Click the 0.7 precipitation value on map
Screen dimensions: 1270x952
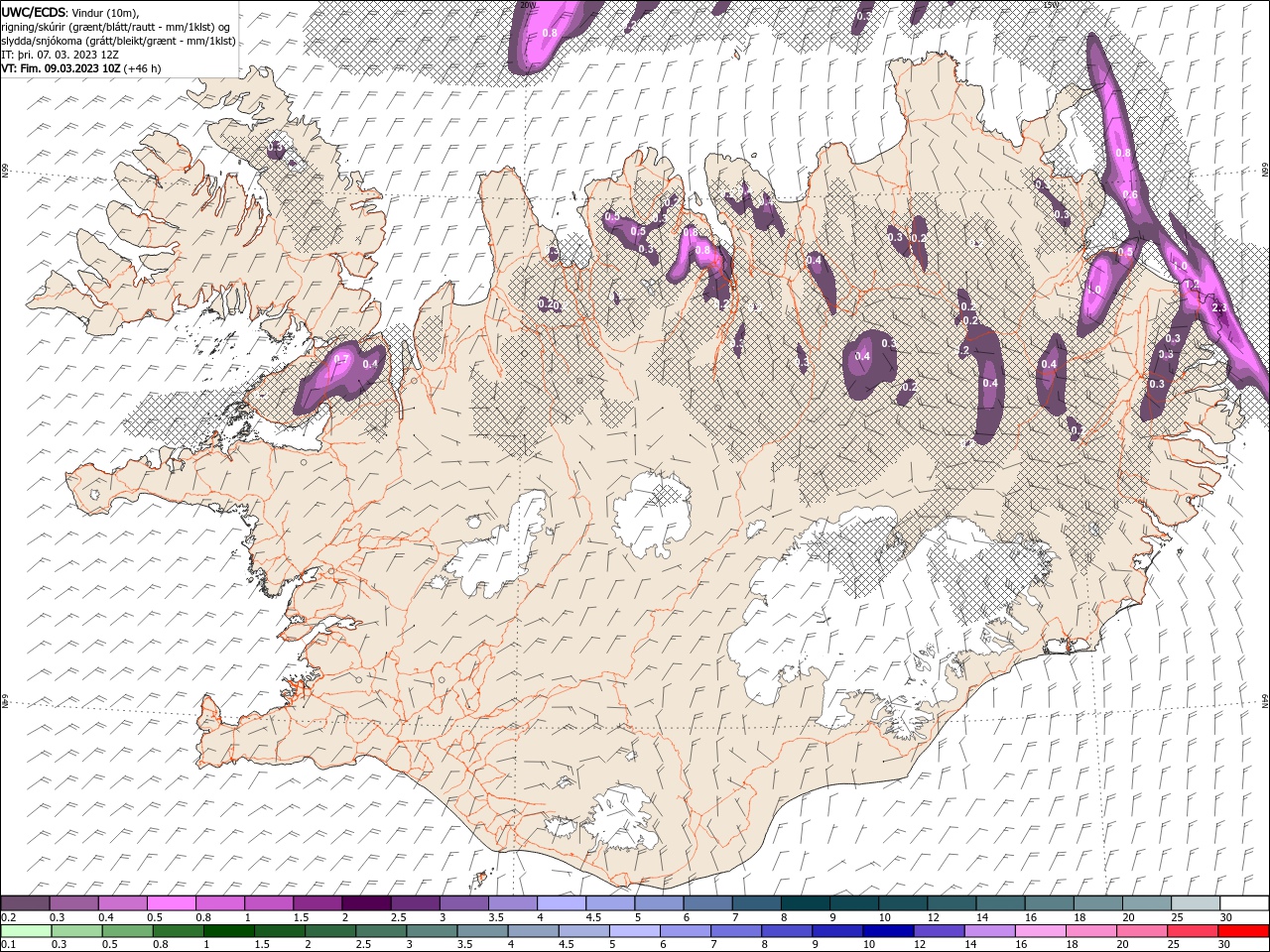341,358
